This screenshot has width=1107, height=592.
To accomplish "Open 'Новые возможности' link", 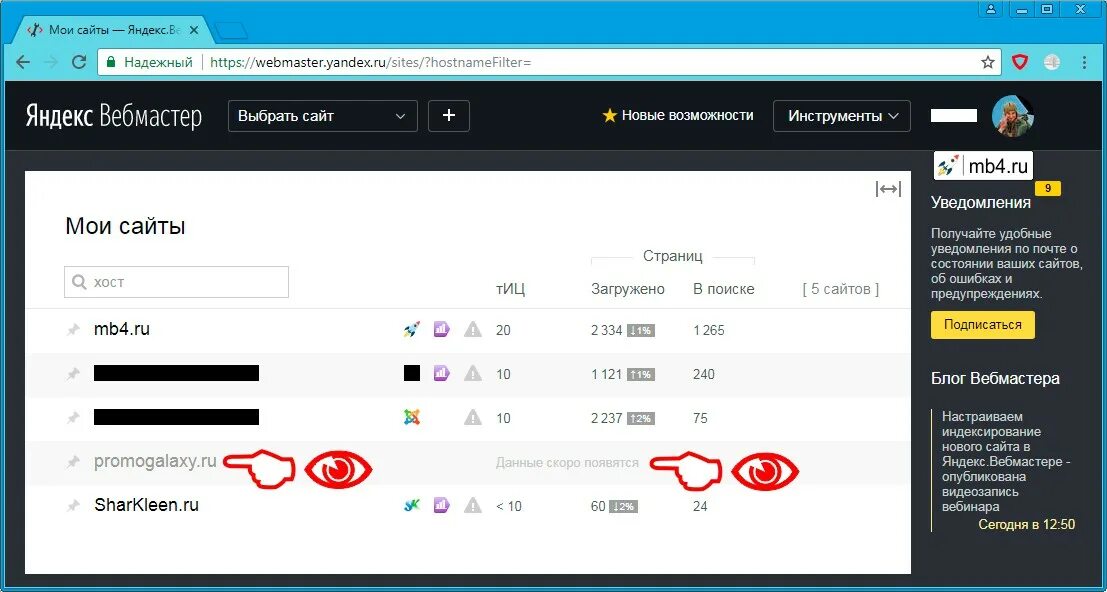I will coord(678,115).
